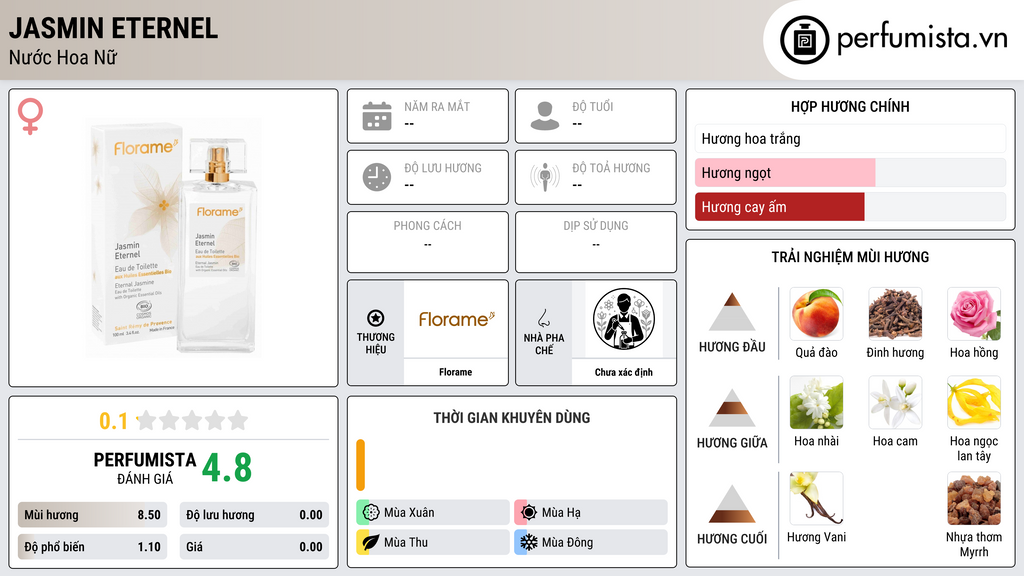Viewport: 1024px width, 576px height.
Task: Click the perfumista.vn site name
Action: click(922, 38)
